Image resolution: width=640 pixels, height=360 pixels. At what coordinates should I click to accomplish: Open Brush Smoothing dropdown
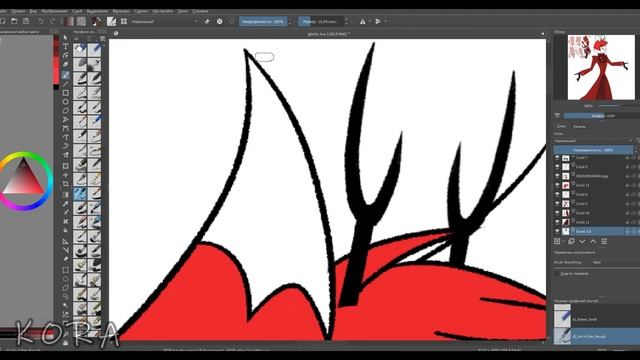click(x=616, y=262)
